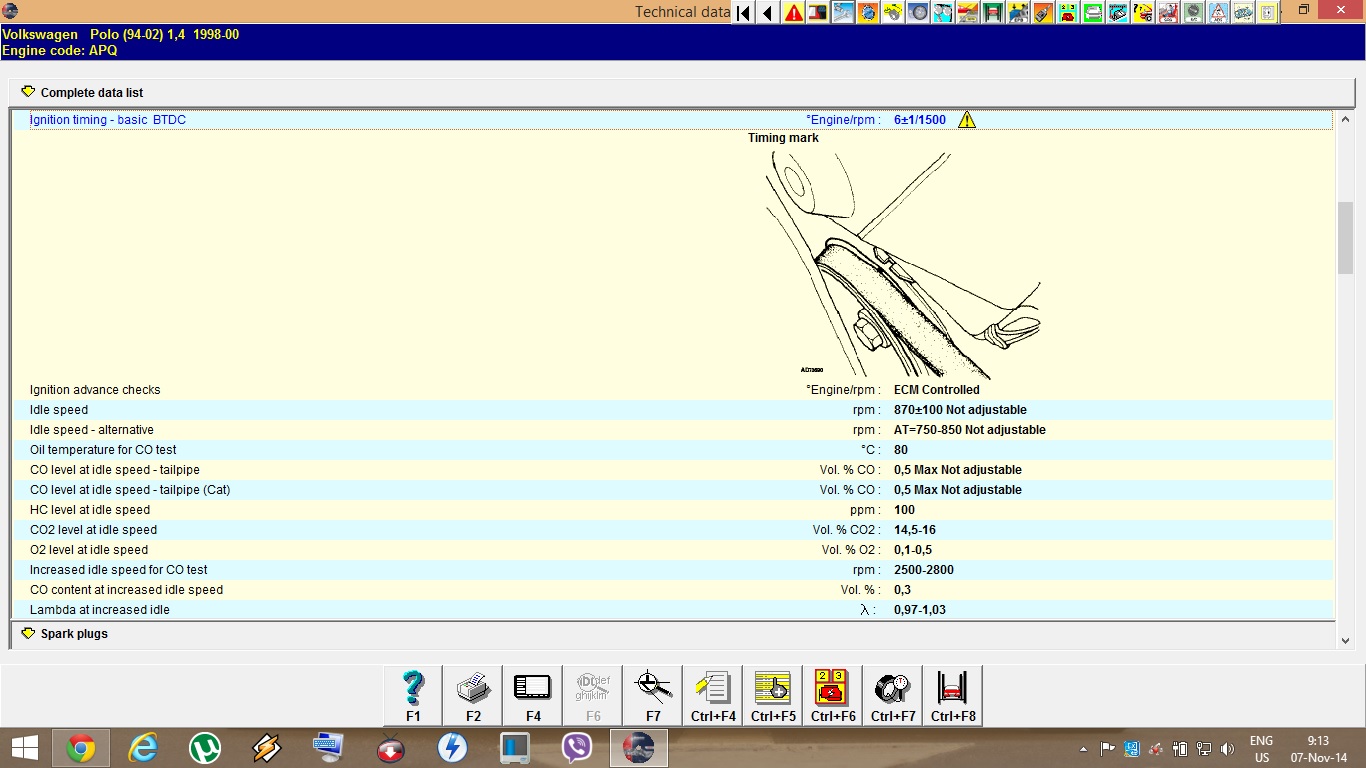This screenshot has height=768, width=1366.
Task: Click the Ctrl+F4 notes editing button
Action: [x=713, y=694]
